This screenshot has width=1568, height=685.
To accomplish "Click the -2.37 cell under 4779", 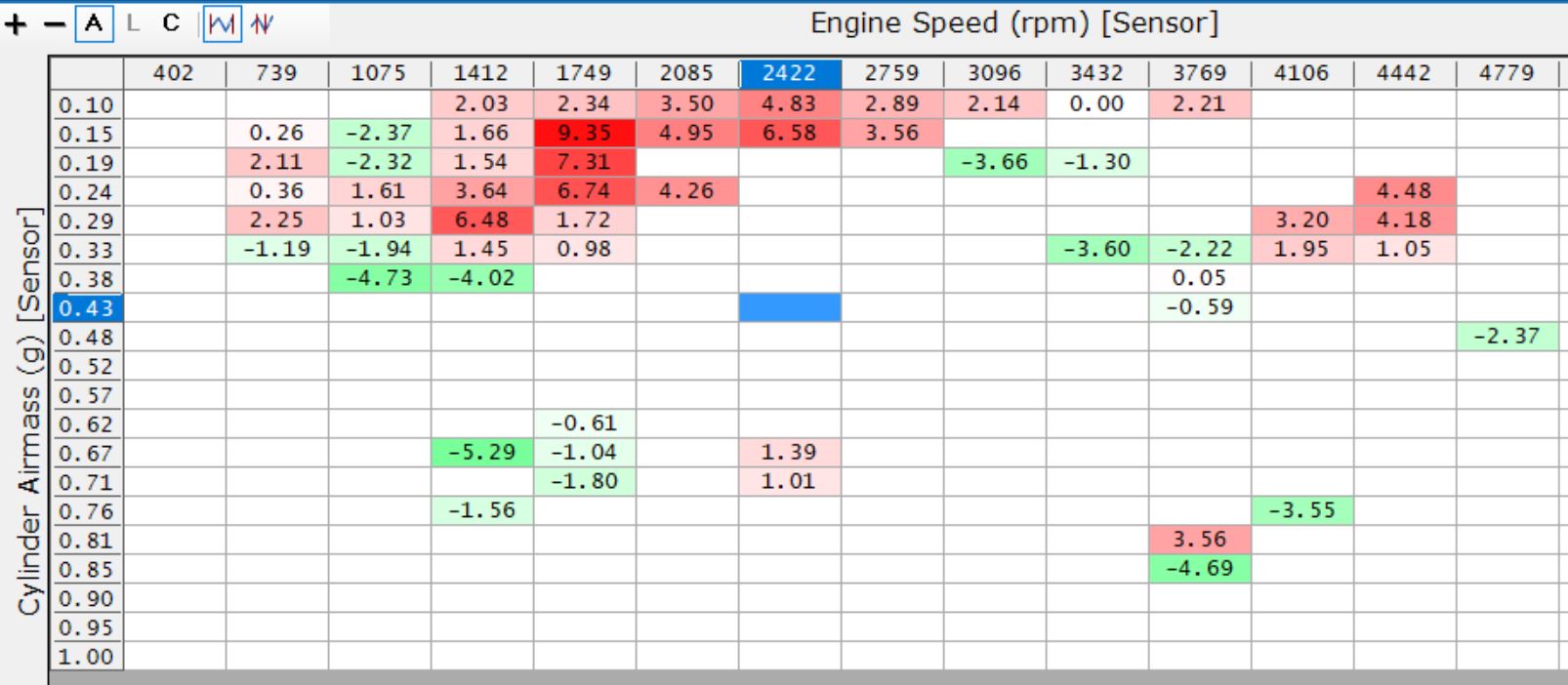I will [x=1507, y=337].
